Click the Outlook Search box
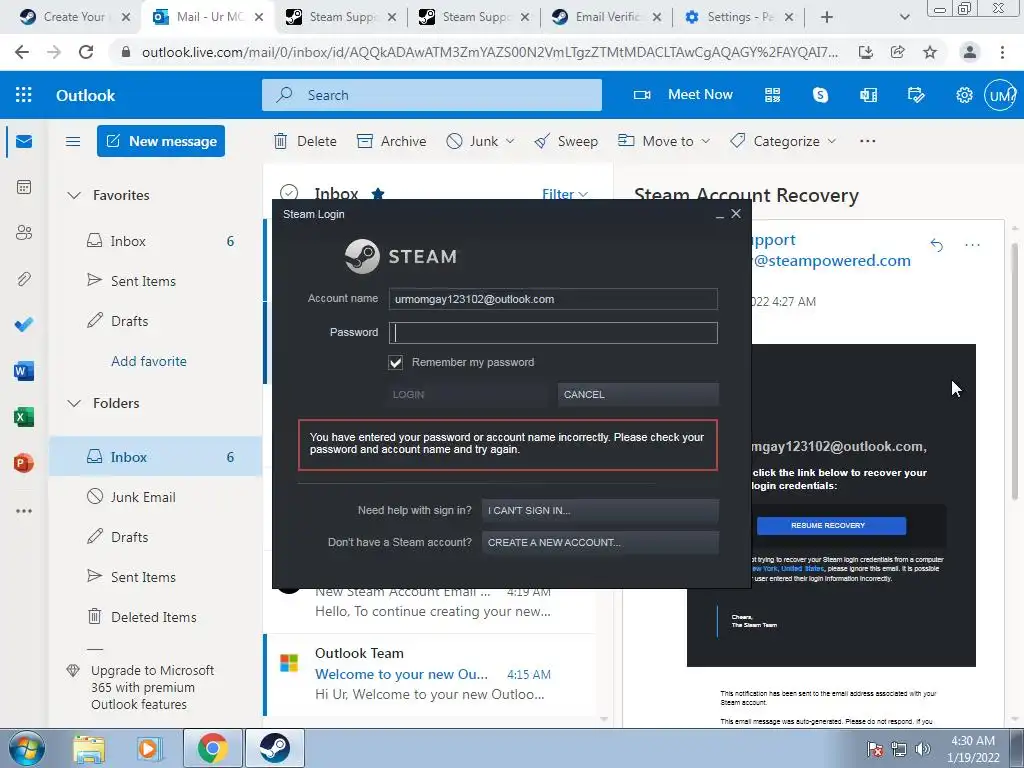The height and width of the screenshot is (768, 1024). [432, 95]
